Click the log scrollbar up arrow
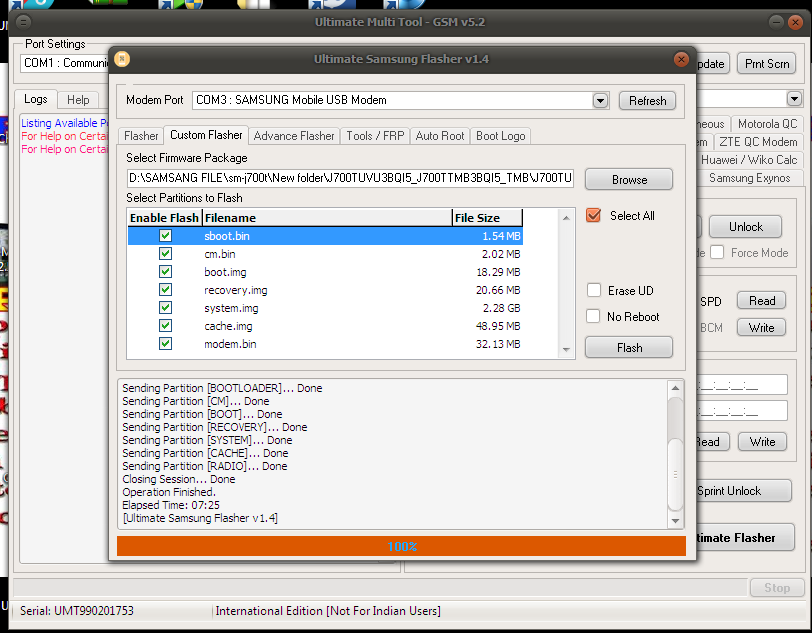 coord(675,387)
